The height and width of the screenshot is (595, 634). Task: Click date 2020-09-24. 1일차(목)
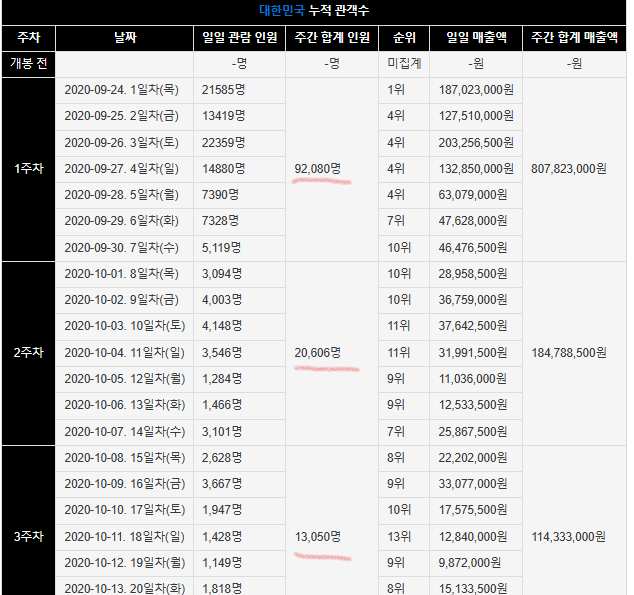(x=121, y=90)
